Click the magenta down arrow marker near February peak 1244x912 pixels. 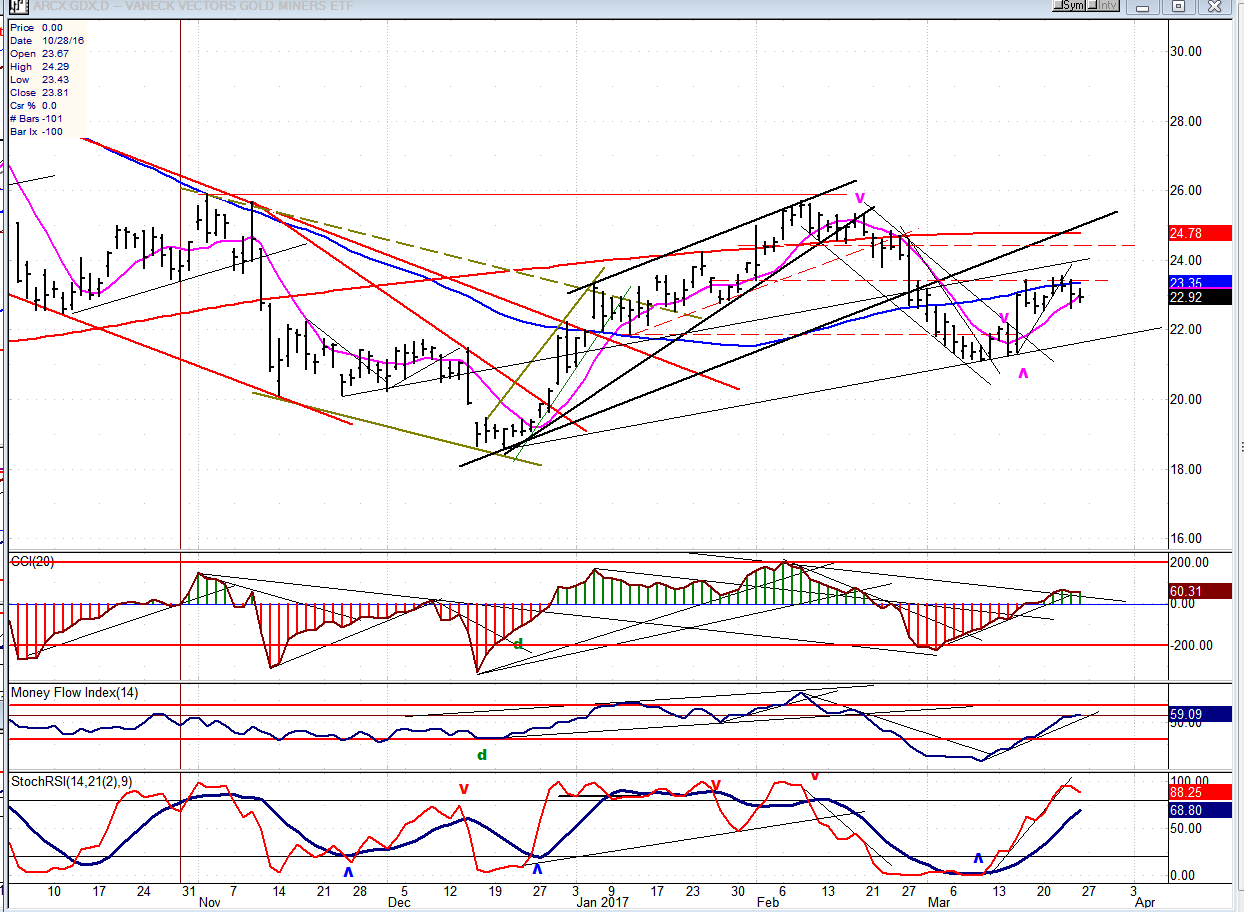click(x=859, y=198)
